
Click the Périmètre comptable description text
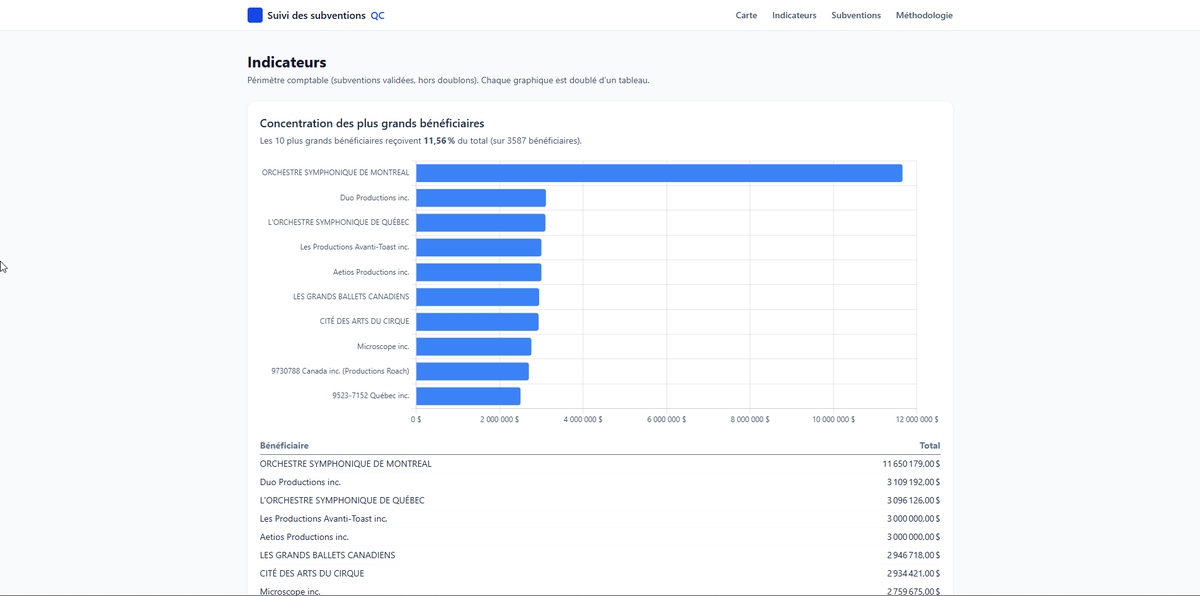[449, 80]
